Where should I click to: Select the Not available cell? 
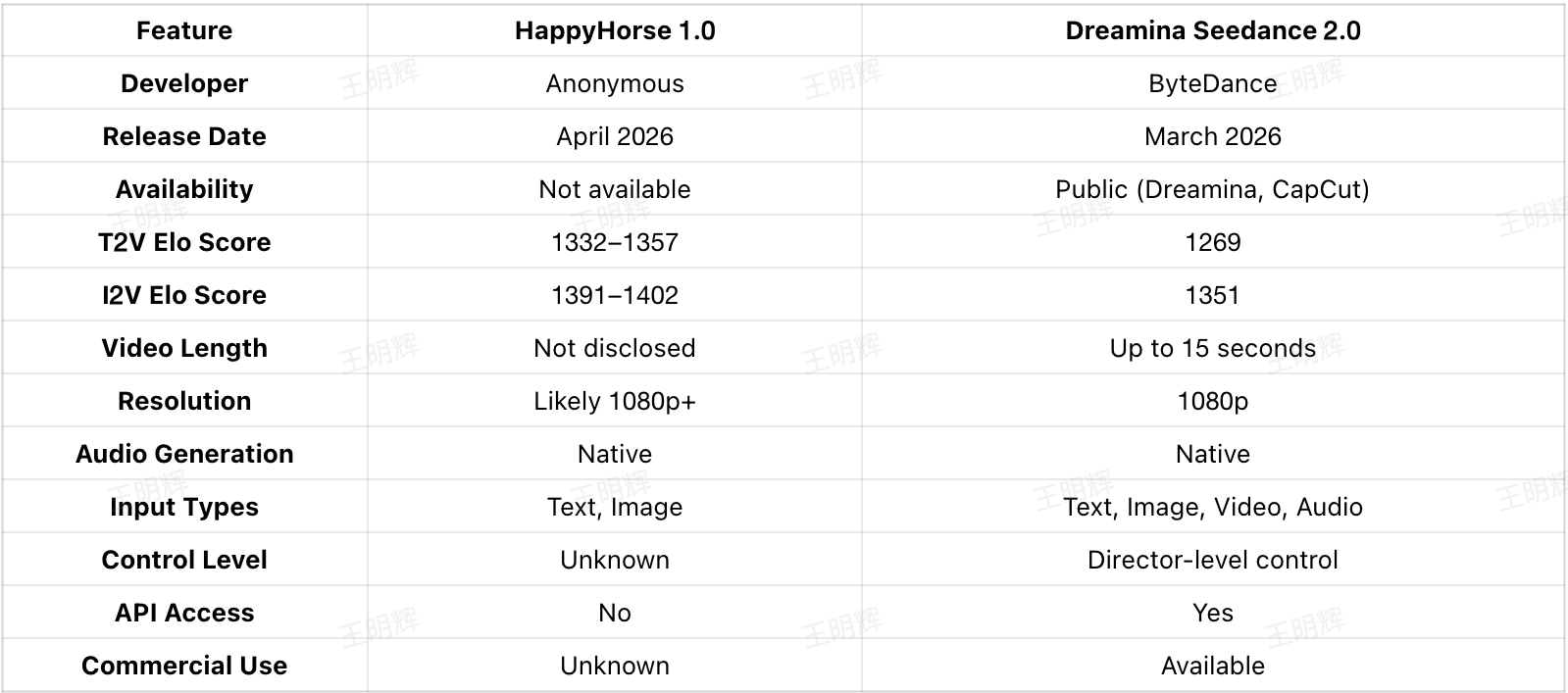tap(615, 189)
